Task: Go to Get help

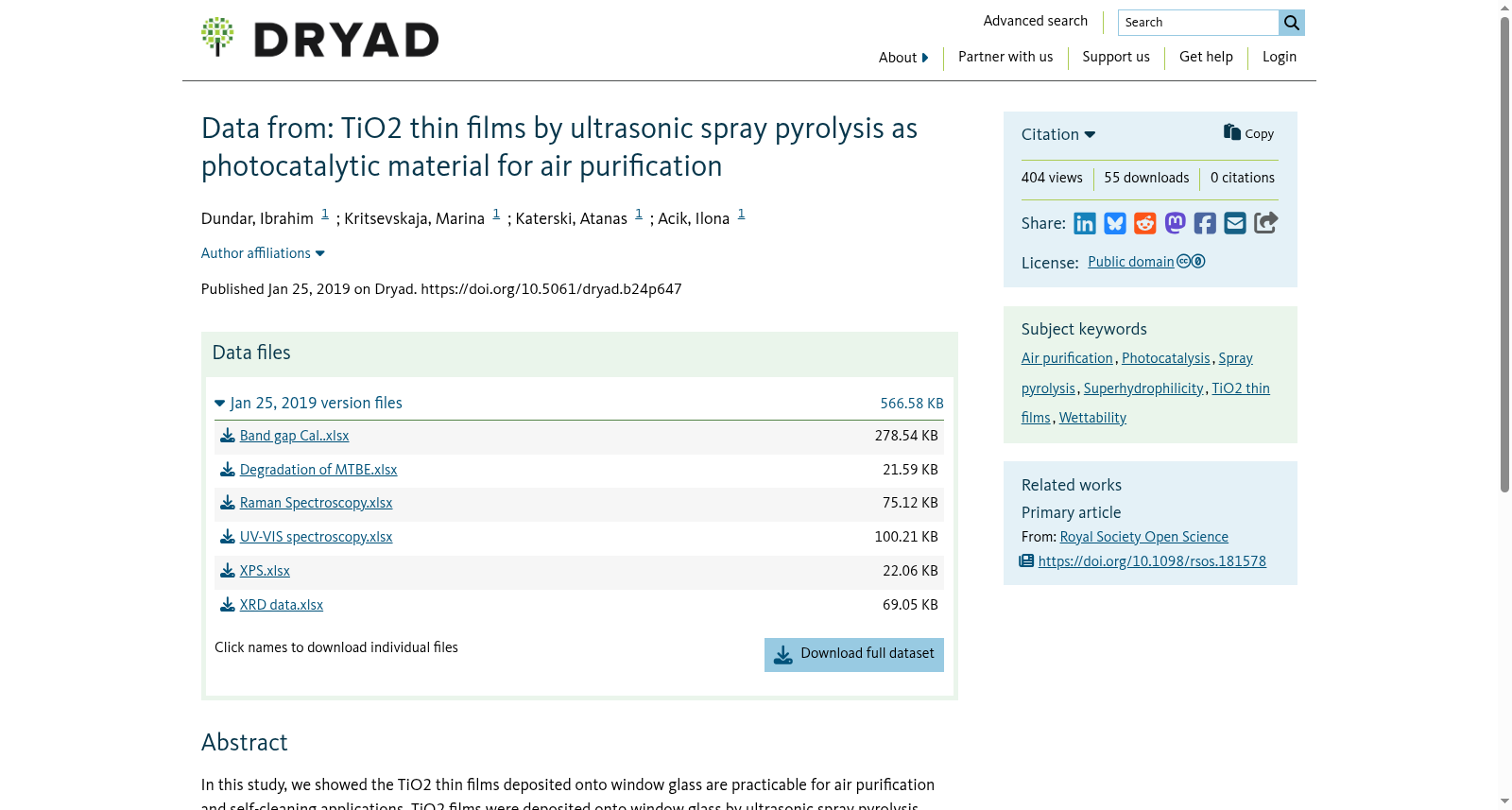Action: click(1206, 57)
